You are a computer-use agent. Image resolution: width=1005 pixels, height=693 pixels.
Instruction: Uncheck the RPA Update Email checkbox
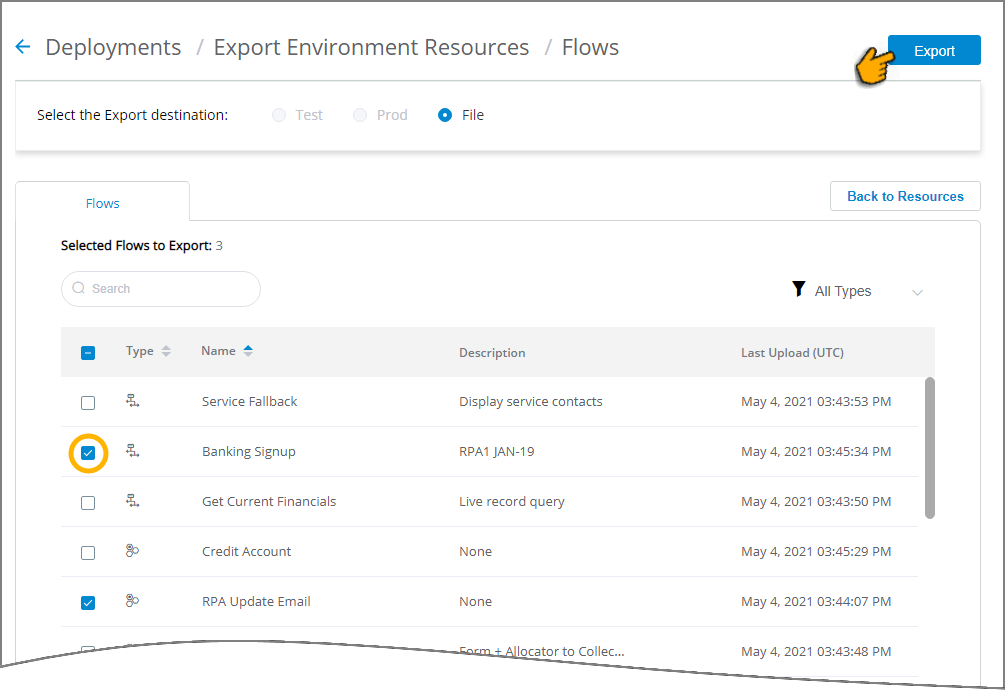click(88, 603)
